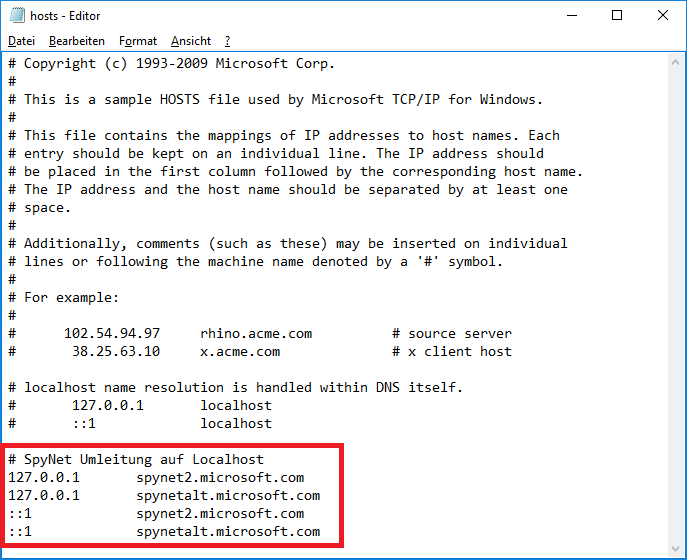
Task: Click the scrollbar down arrow
Action: (675, 549)
